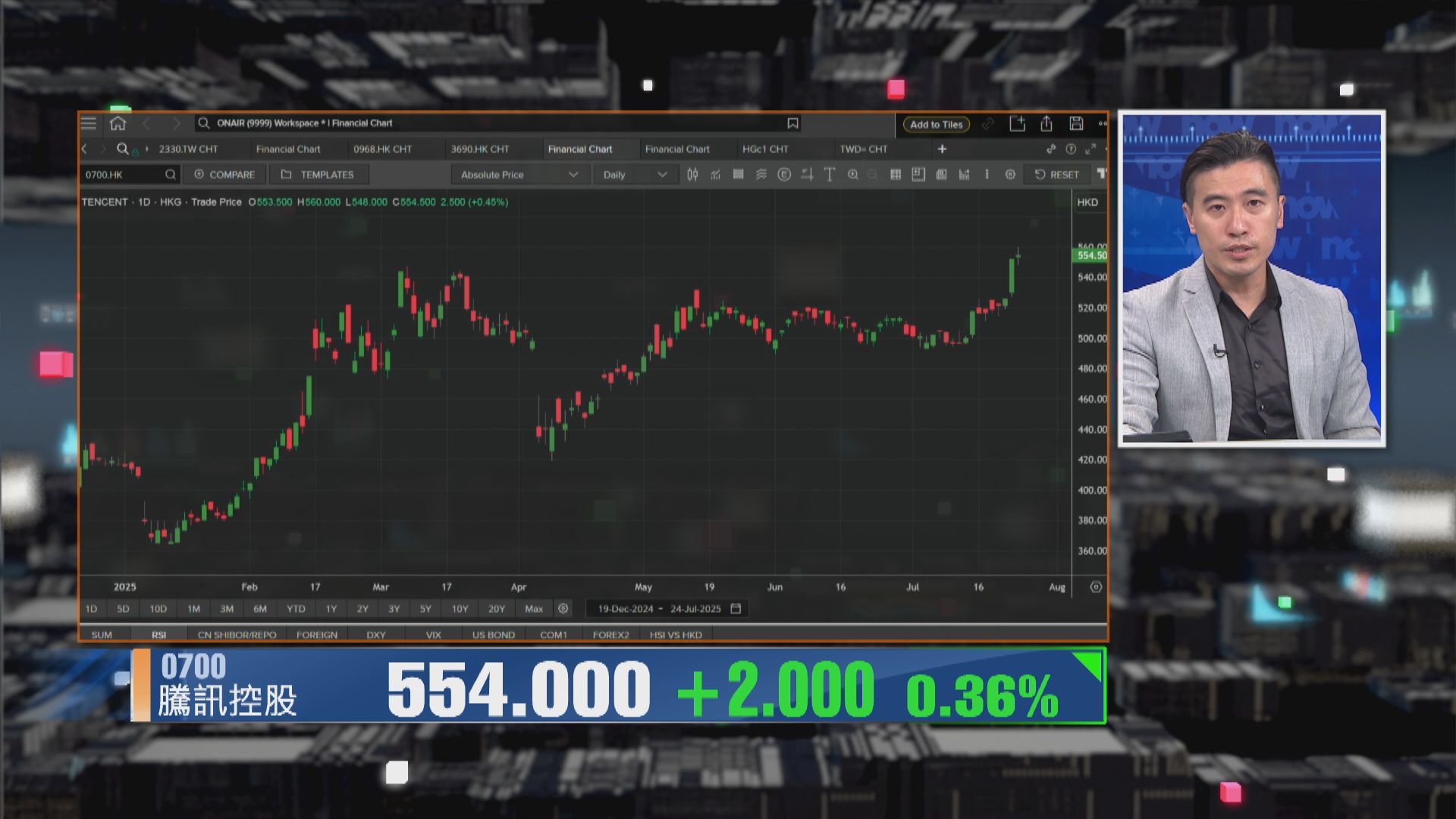This screenshot has width=1456, height=819.
Task: Open the RSI bottom tab
Action: [158, 635]
